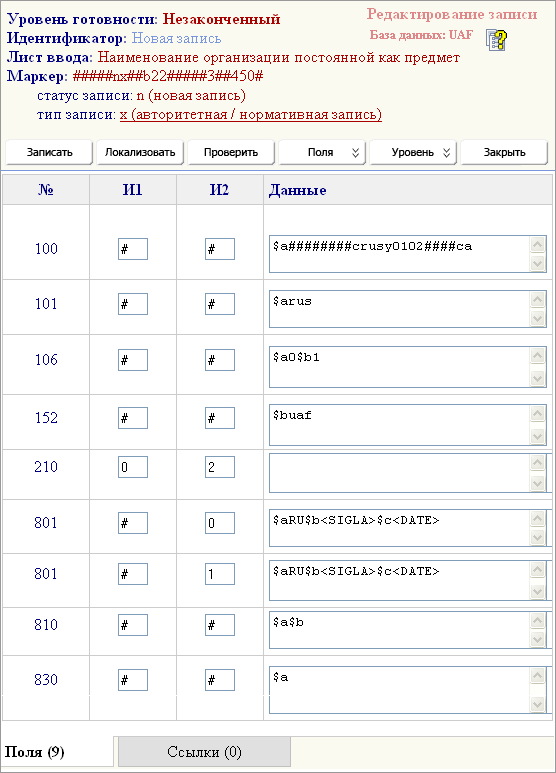Click scroll down arrow in field 152 data
The width and height of the screenshot is (556, 773).
coord(537,436)
